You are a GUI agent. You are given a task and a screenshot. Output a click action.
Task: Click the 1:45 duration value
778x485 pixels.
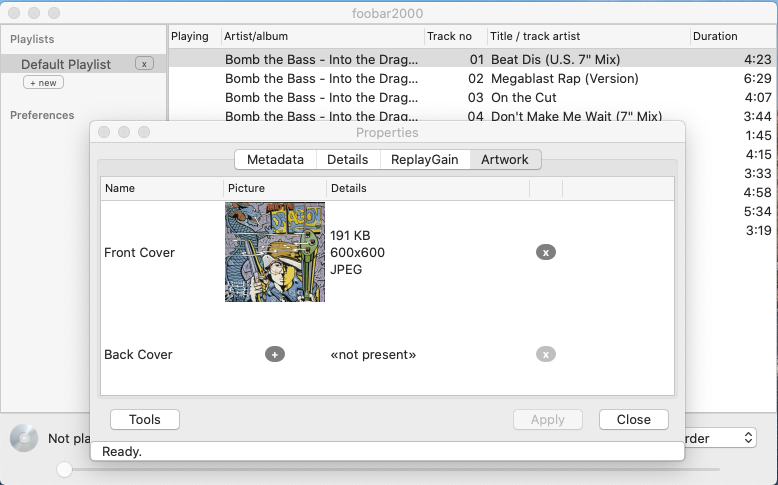(x=759, y=136)
